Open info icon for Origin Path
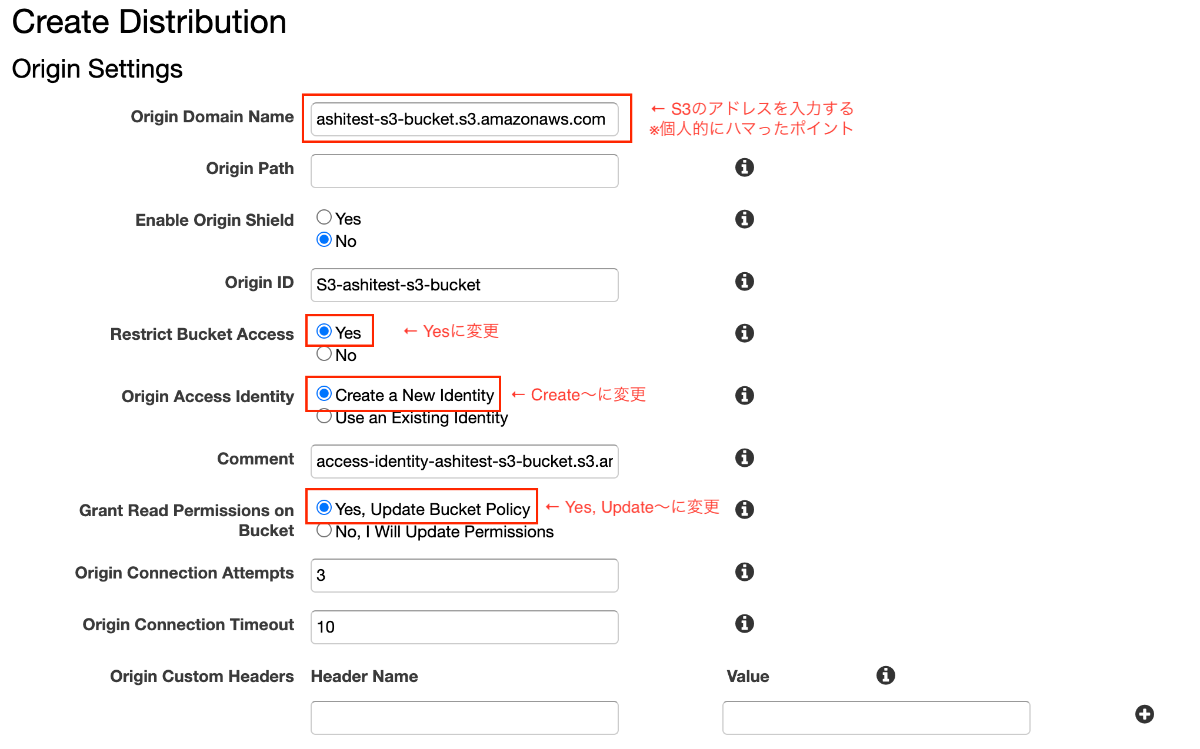Image resolution: width=1200 pixels, height=749 pixels. click(x=744, y=167)
